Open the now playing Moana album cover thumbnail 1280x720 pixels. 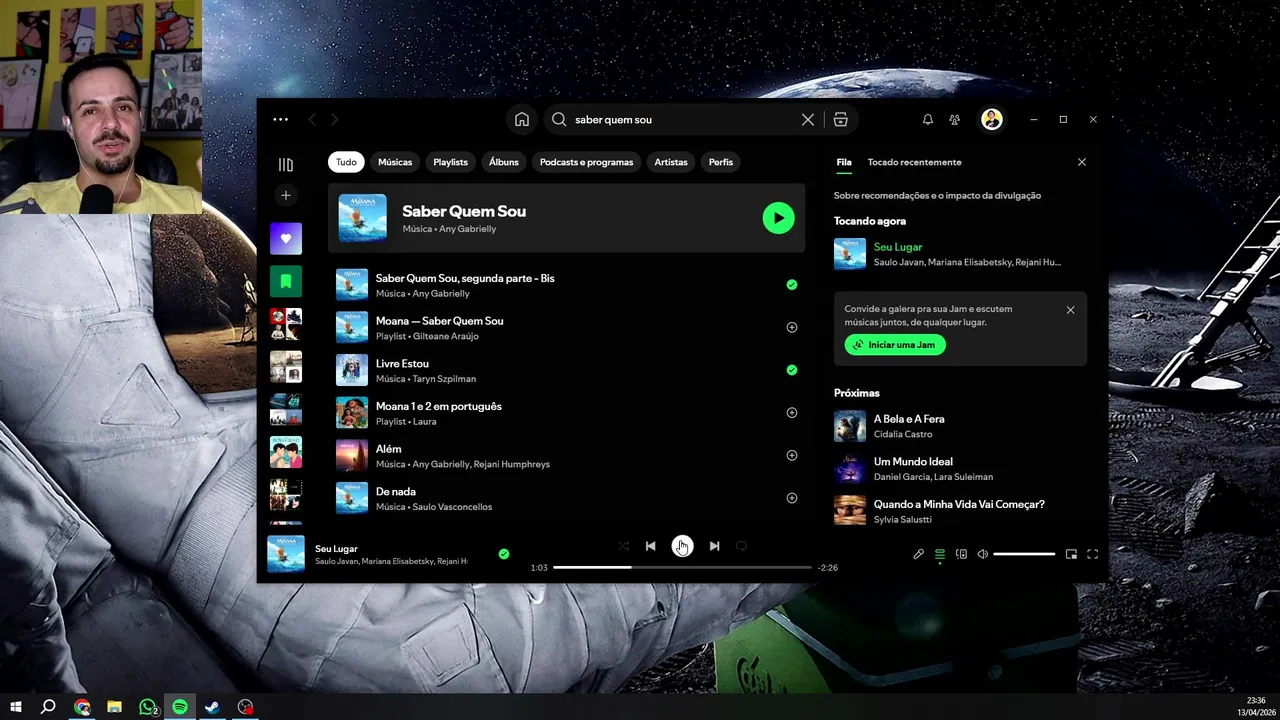pos(286,554)
